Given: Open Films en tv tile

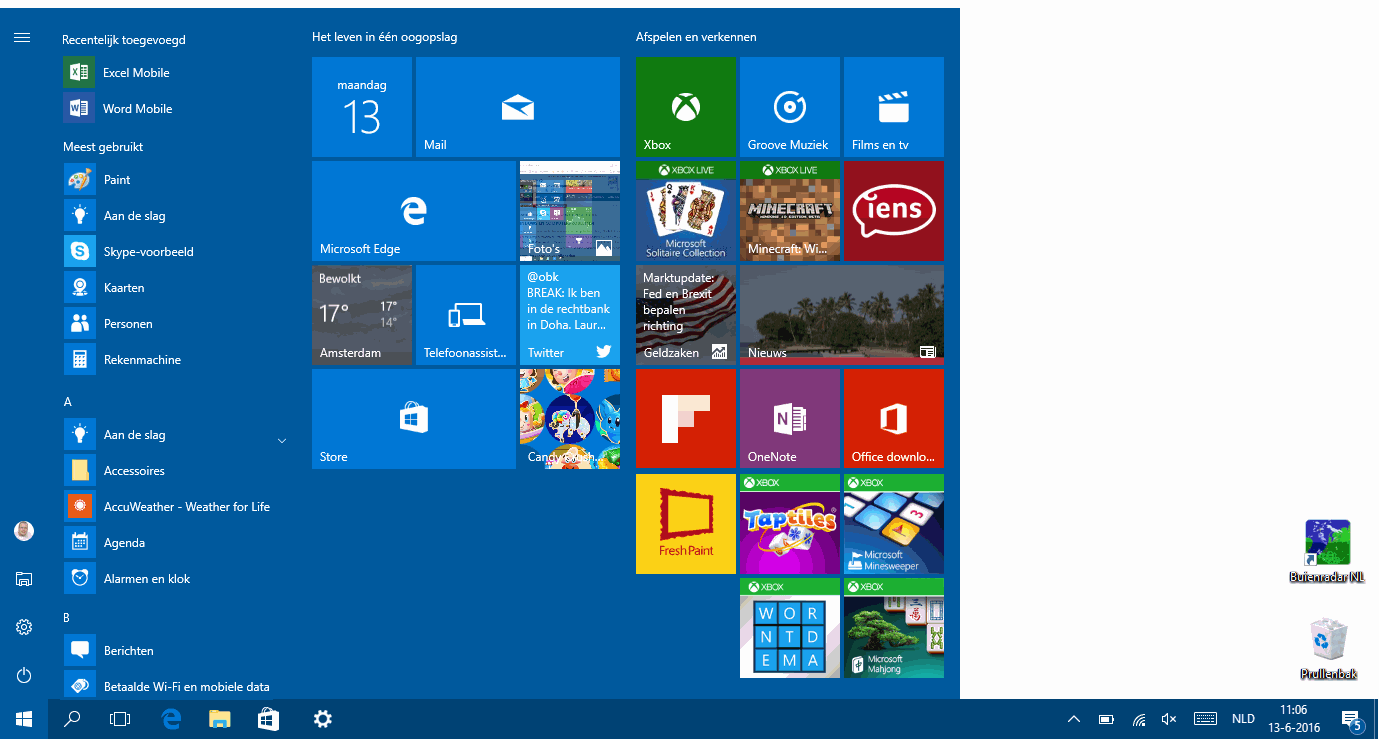Looking at the screenshot, I should (894, 107).
